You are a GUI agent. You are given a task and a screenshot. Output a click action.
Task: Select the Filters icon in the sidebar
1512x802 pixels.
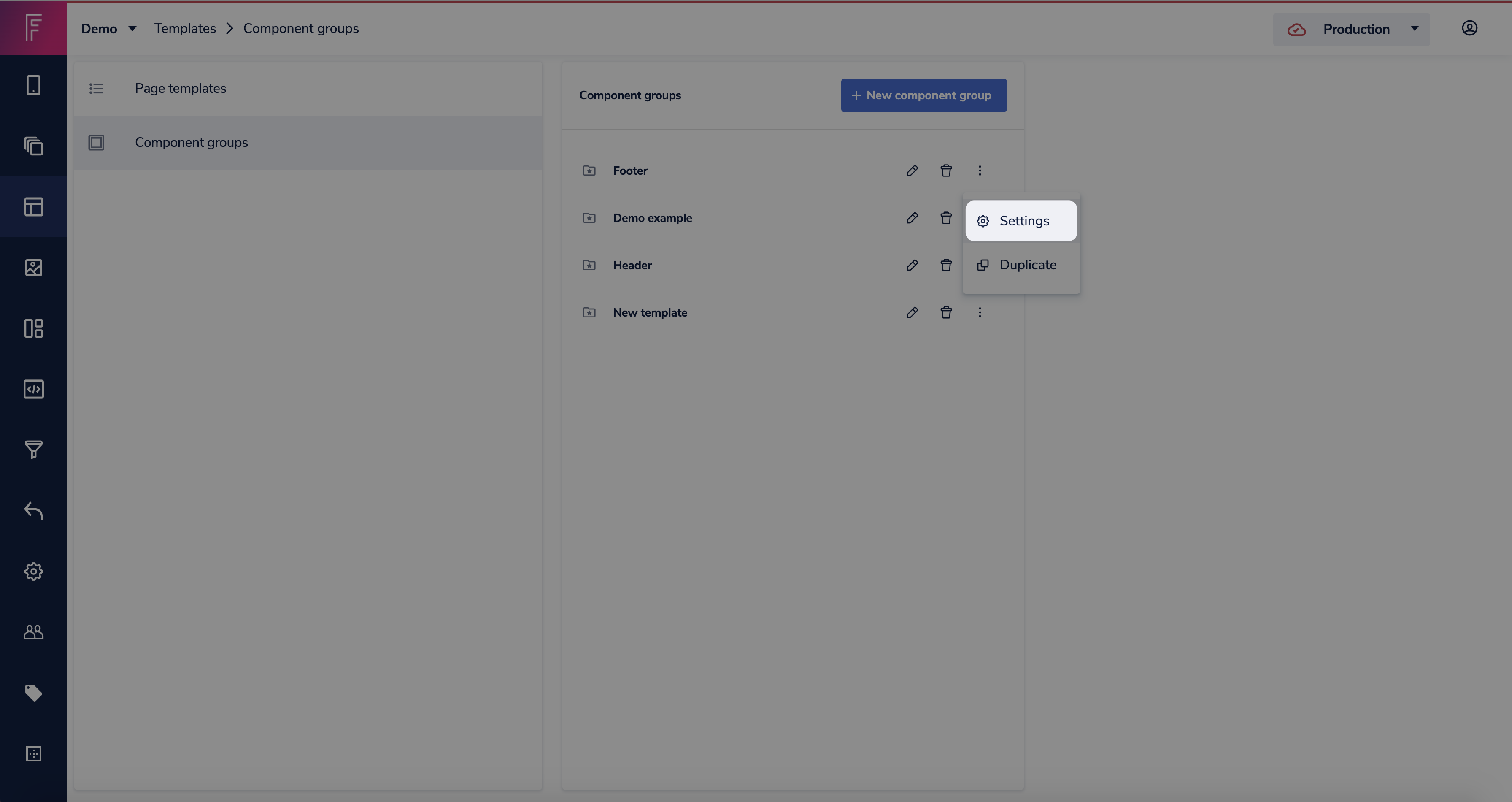pos(33,449)
